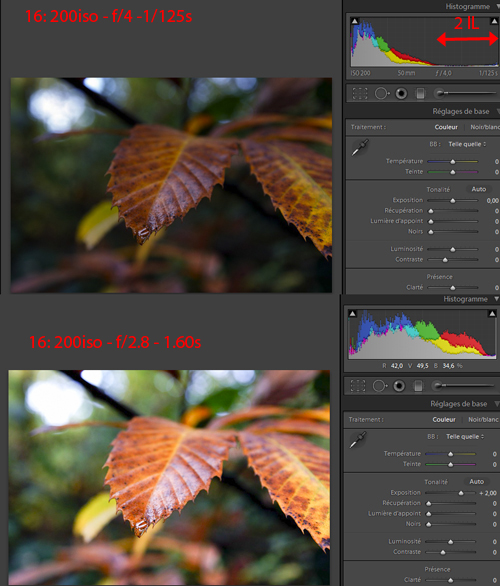The image size is (500, 586).
Task: Collapse the lower Histogramme panel triangle
Action: [x=496, y=299]
